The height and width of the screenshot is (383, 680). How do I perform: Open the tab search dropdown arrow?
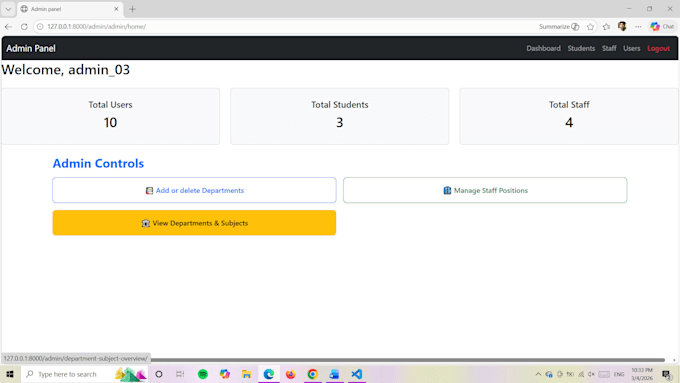pyautogui.click(x=8, y=9)
